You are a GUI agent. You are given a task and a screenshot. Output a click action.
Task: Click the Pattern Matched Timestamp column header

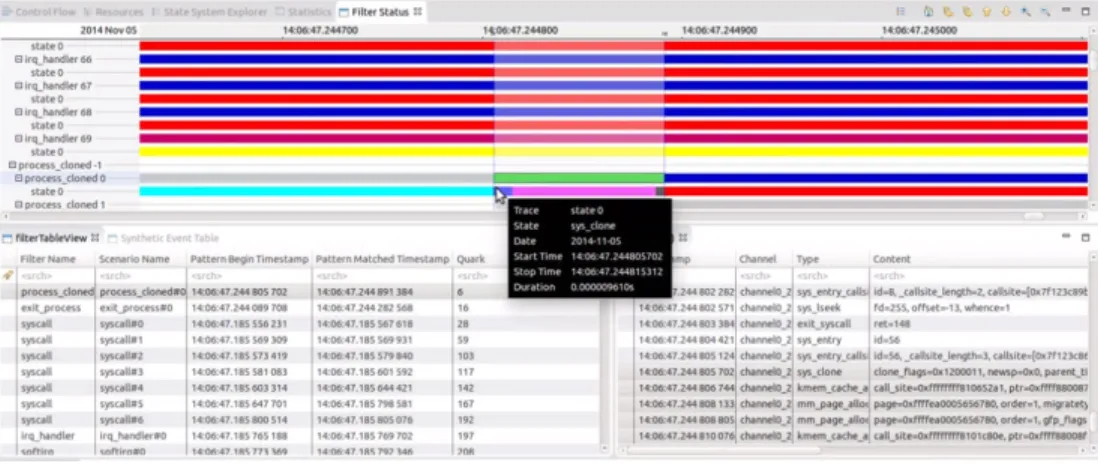383,259
